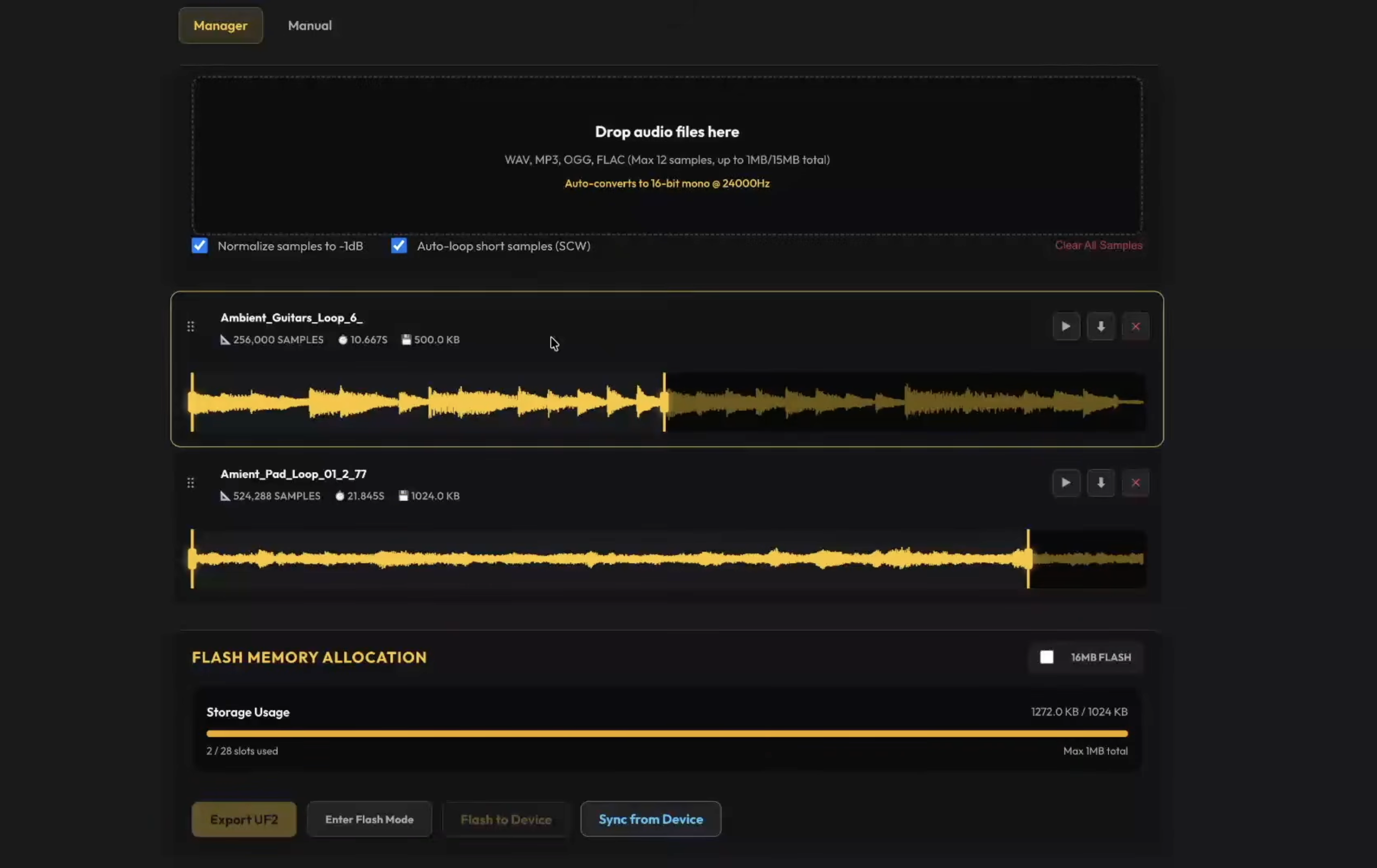Download the Ambient_Guitars_Loop_6_ sample
Image resolution: width=1377 pixels, height=868 pixels.
pyautogui.click(x=1100, y=327)
